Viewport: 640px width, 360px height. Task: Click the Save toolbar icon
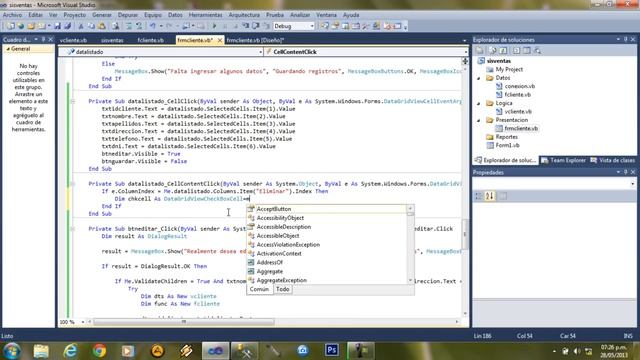point(57,26)
